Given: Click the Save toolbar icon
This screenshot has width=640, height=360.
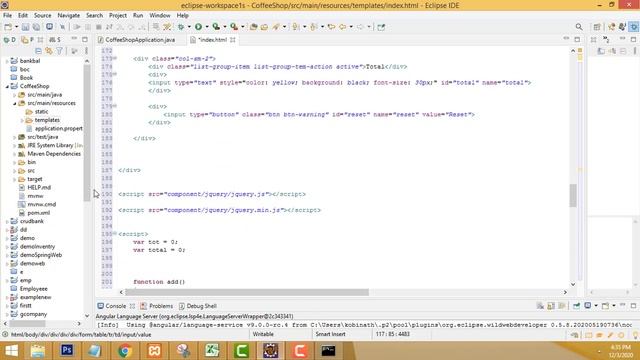Looking at the screenshot, I should 25,27.
